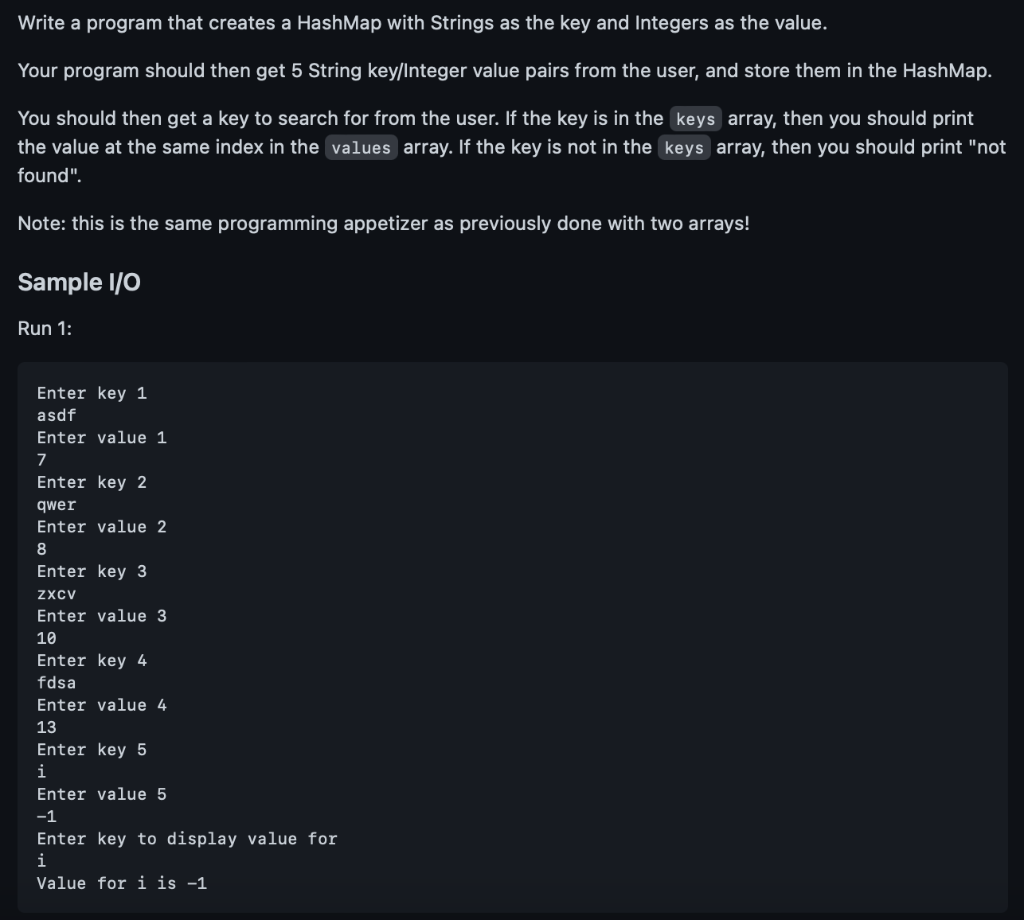
Task: Click the 'Value for i is -1' line
Action: coord(121,883)
